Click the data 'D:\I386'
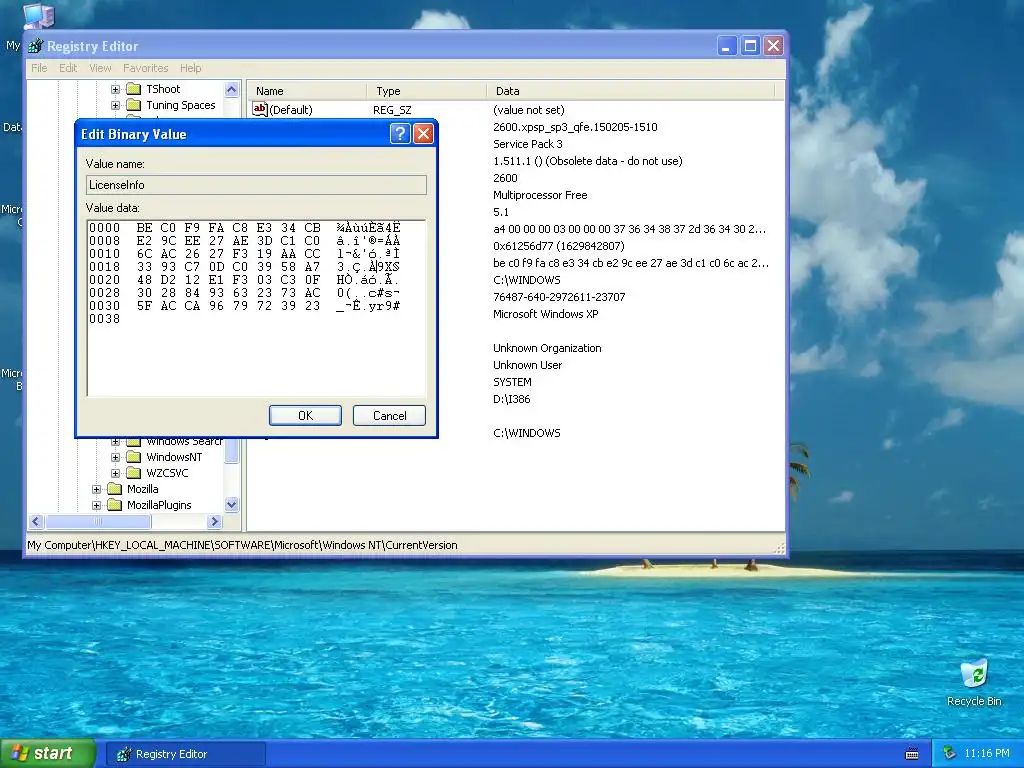The image size is (1024, 768). (x=511, y=399)
